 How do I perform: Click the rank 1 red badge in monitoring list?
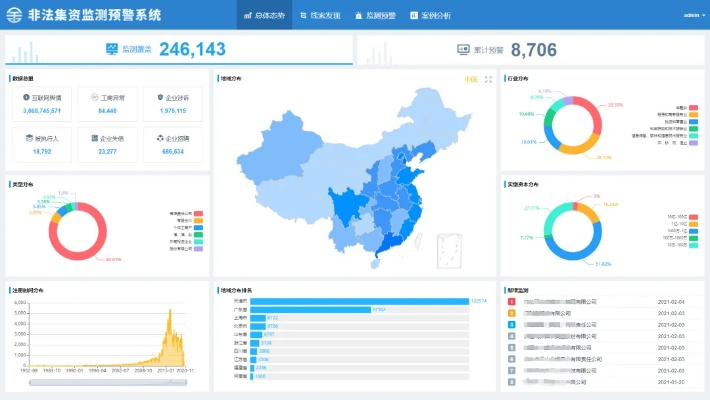tap(512, 301)
